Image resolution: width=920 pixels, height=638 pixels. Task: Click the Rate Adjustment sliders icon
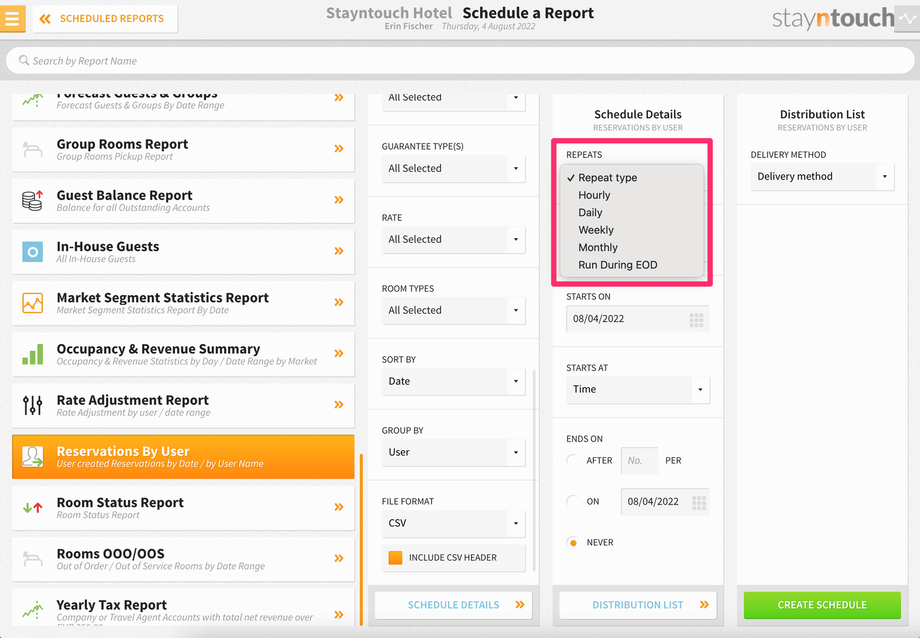coord(32,405)
